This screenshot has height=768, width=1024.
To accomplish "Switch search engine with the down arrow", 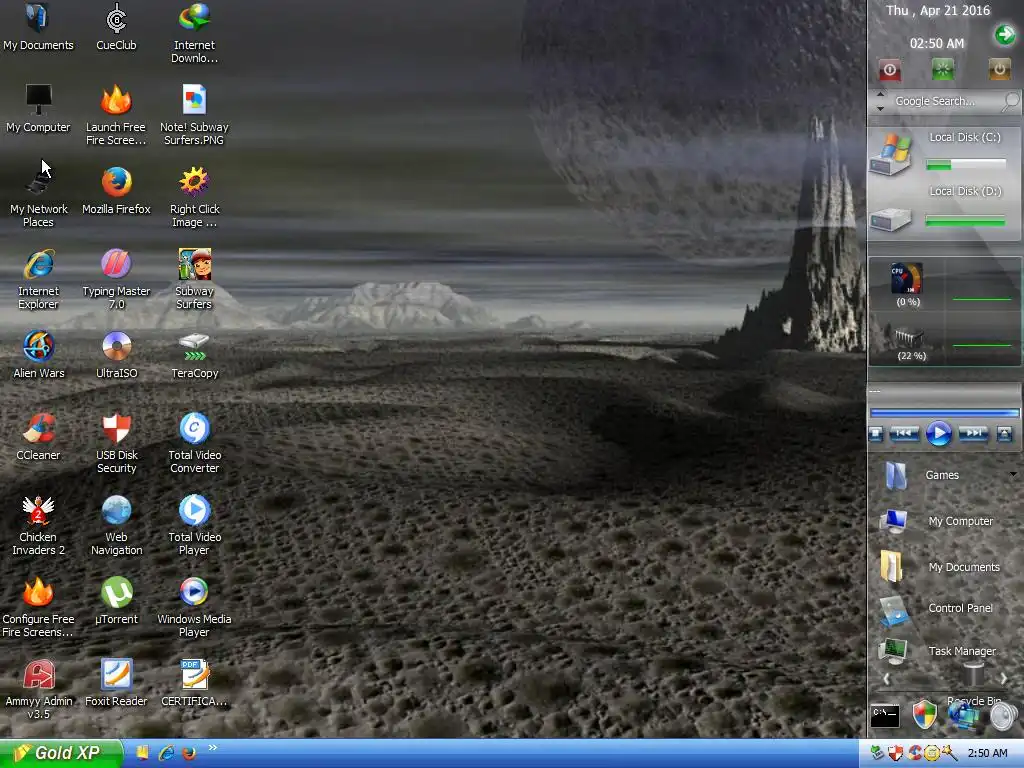I will (880, 108).
